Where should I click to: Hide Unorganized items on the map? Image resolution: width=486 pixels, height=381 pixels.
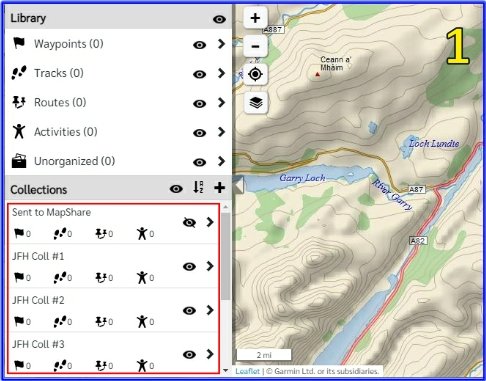tap(199, 162)
